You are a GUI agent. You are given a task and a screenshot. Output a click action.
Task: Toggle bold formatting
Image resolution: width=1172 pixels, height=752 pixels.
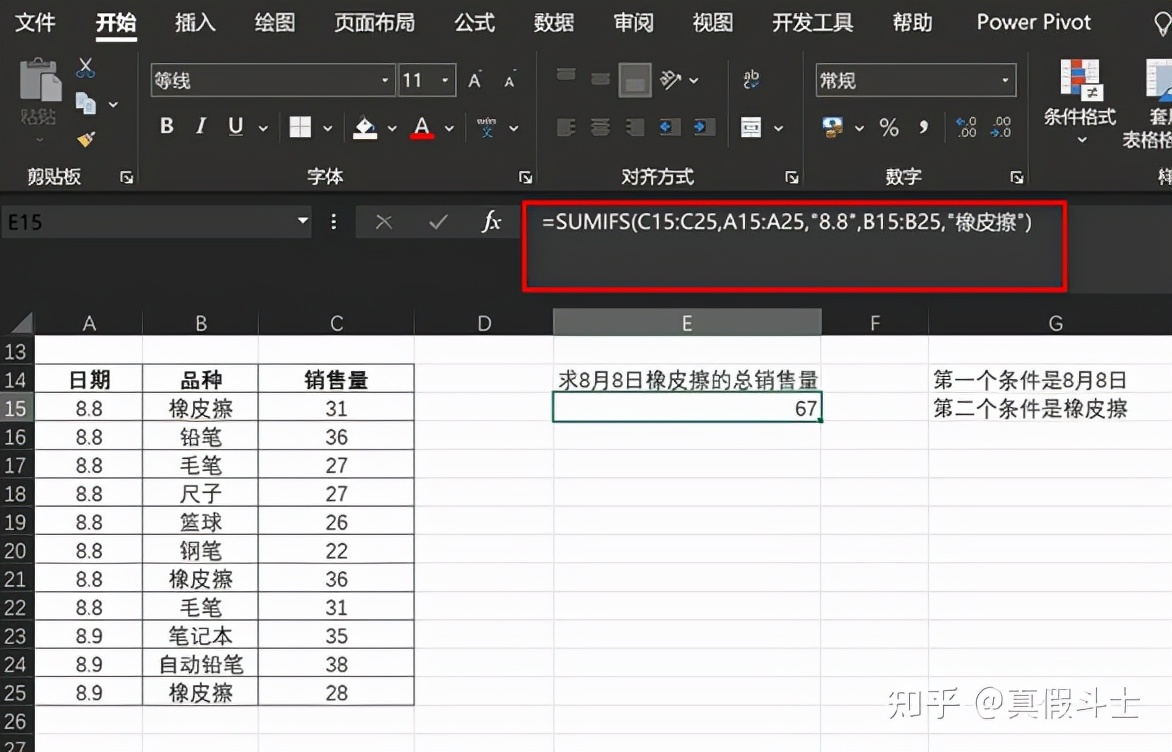tap(166, 127)
